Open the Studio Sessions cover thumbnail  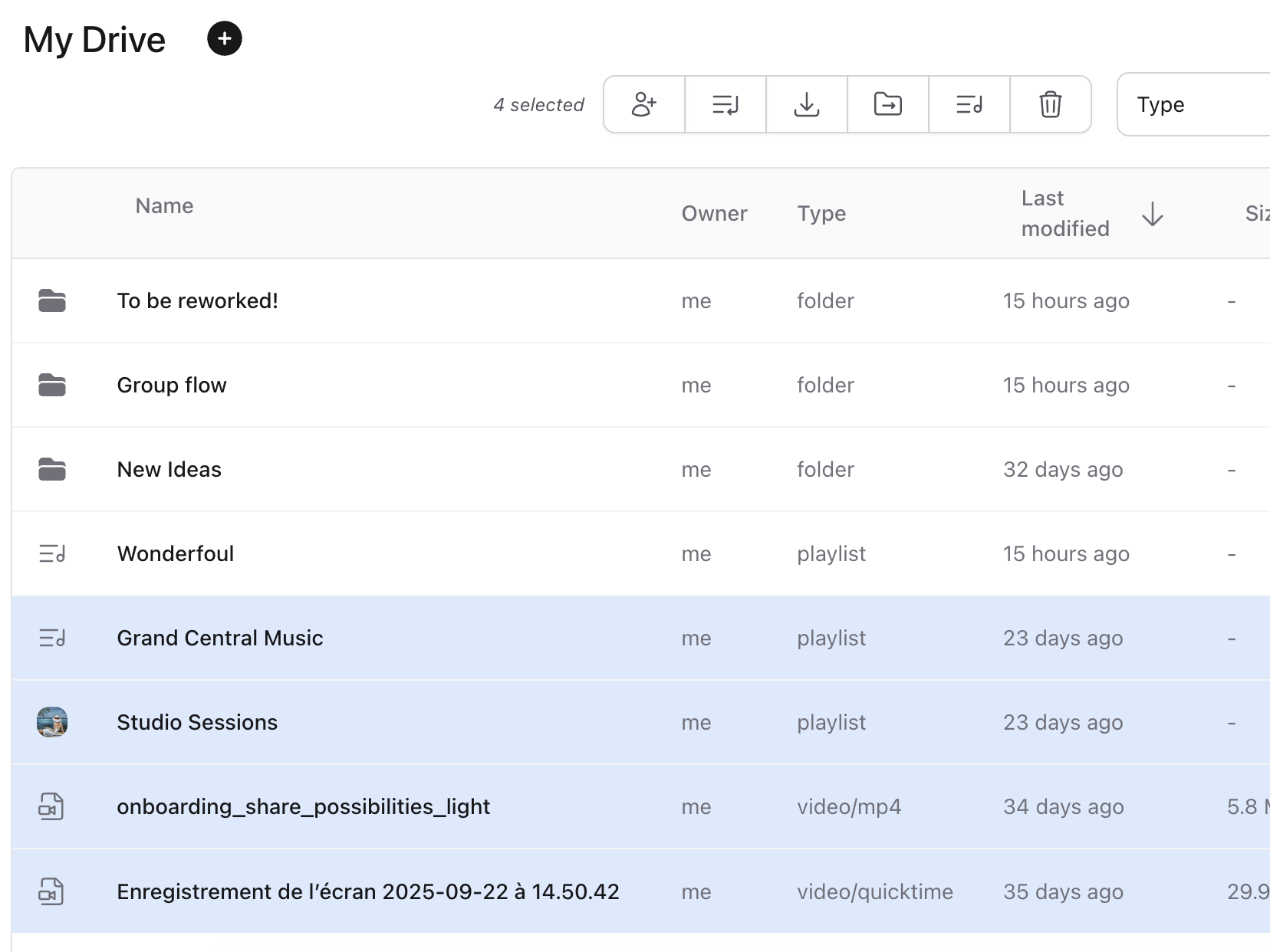51,722
